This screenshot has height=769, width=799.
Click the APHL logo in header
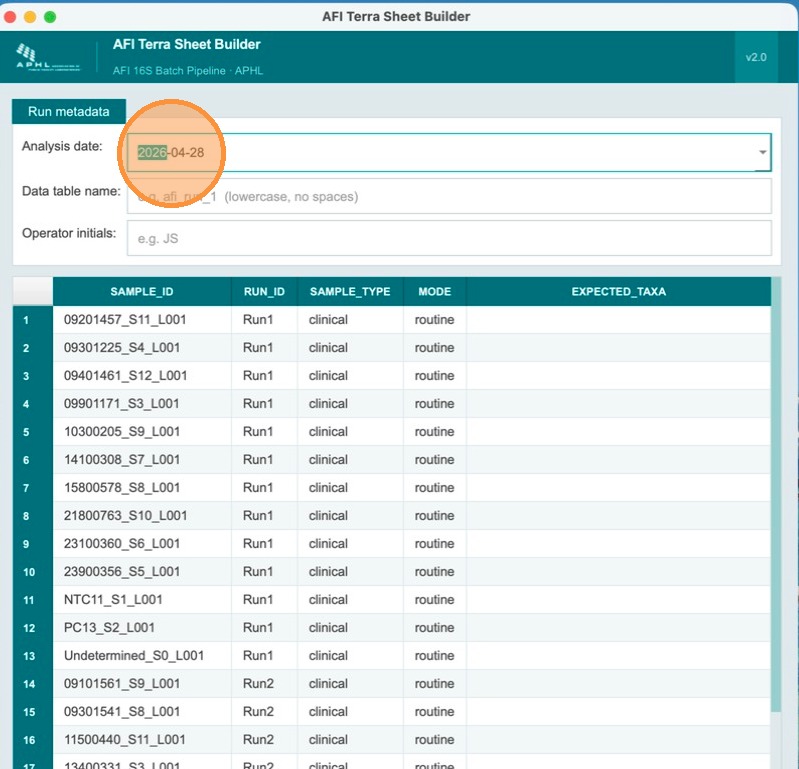pyautogui.click(x=48, y=57)
